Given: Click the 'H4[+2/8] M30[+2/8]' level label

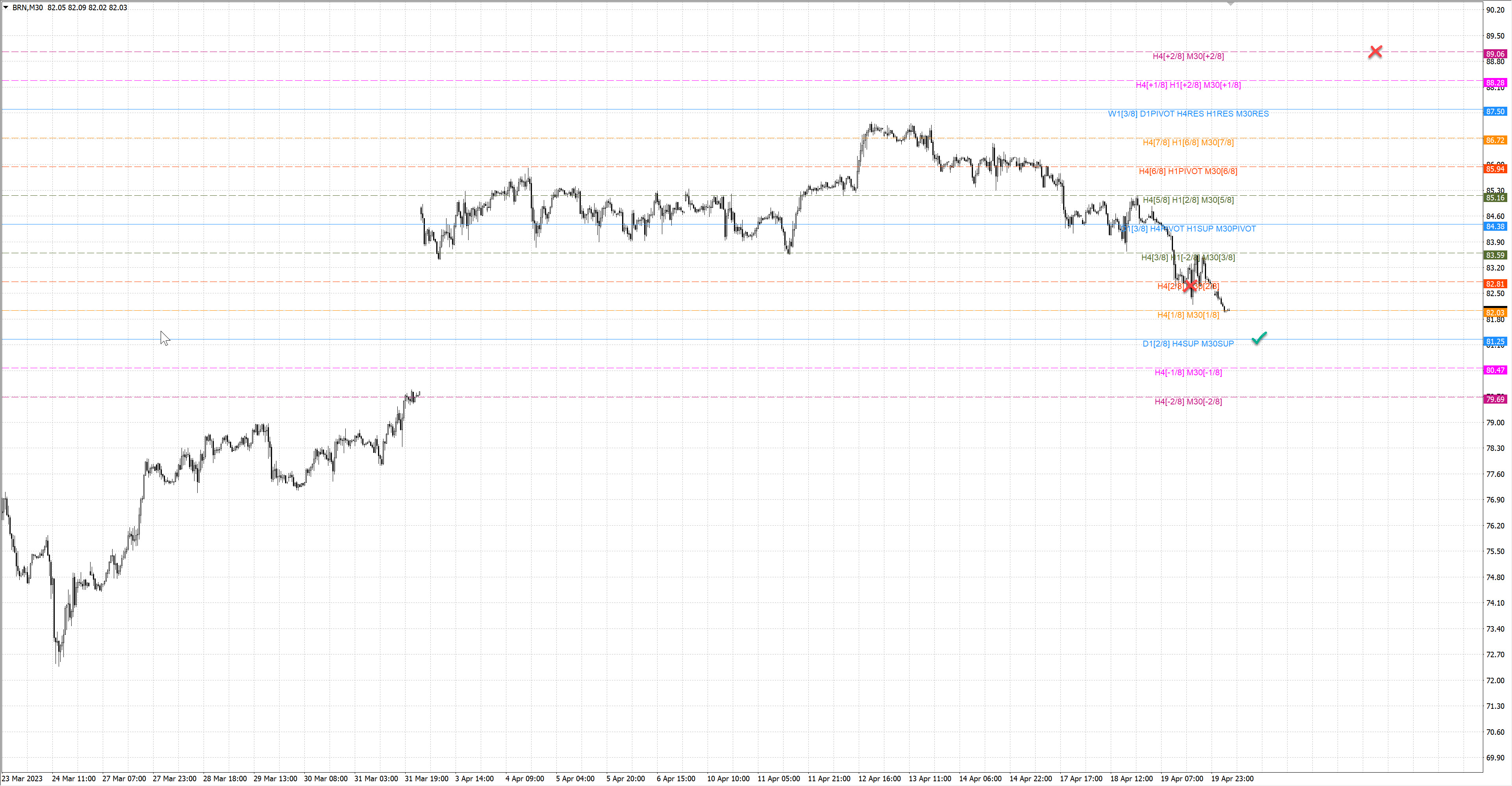Looking at the screenshot, I should (1188, 56).
